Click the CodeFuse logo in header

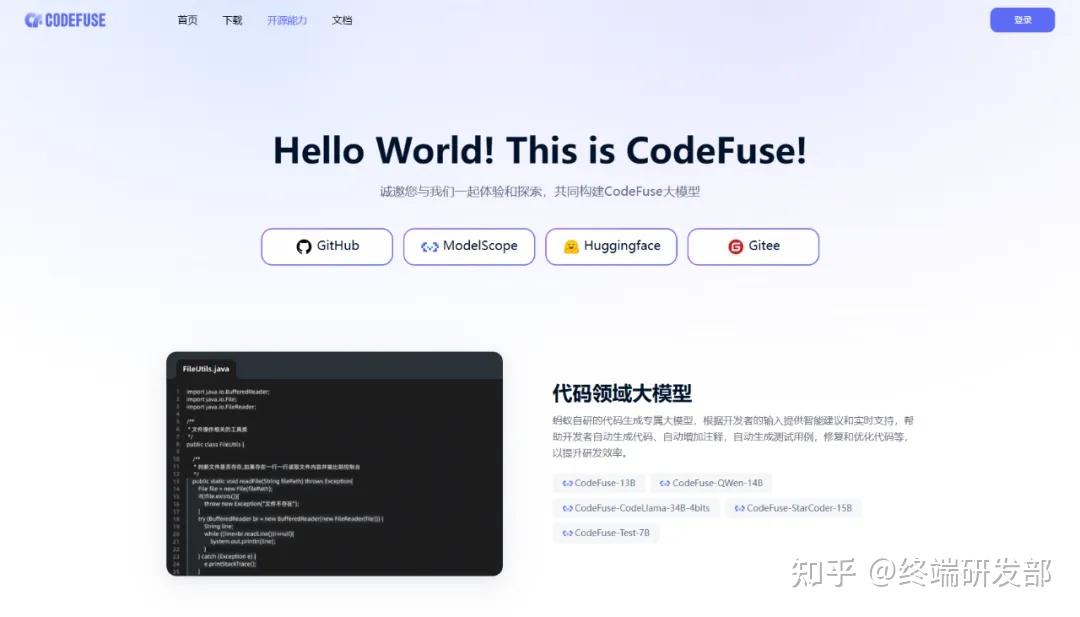(x=65, y=20)
